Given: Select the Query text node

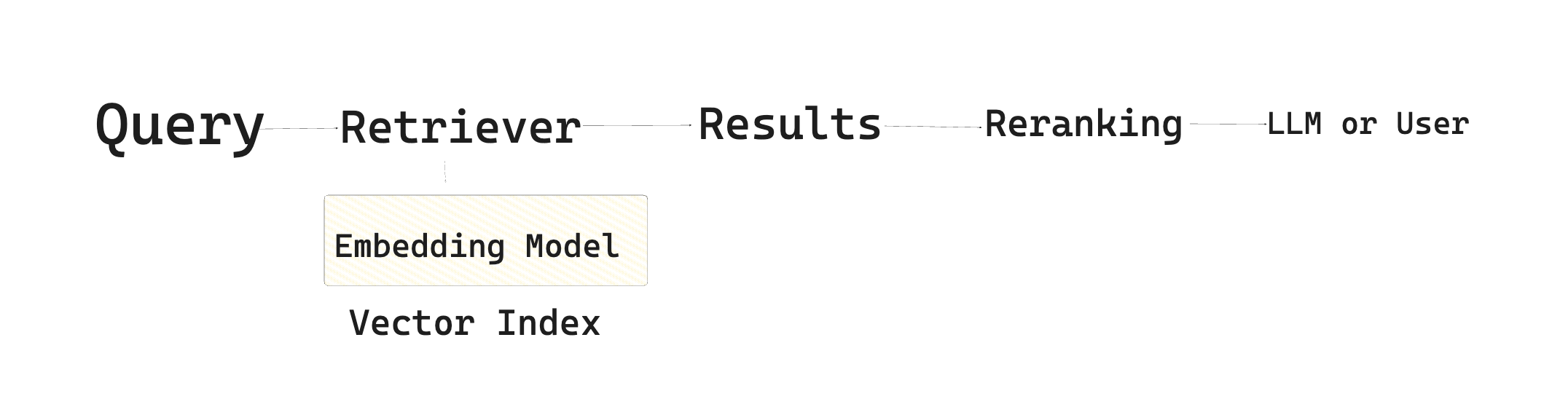Looking at the screenshot, I should [x=179, y=127].
